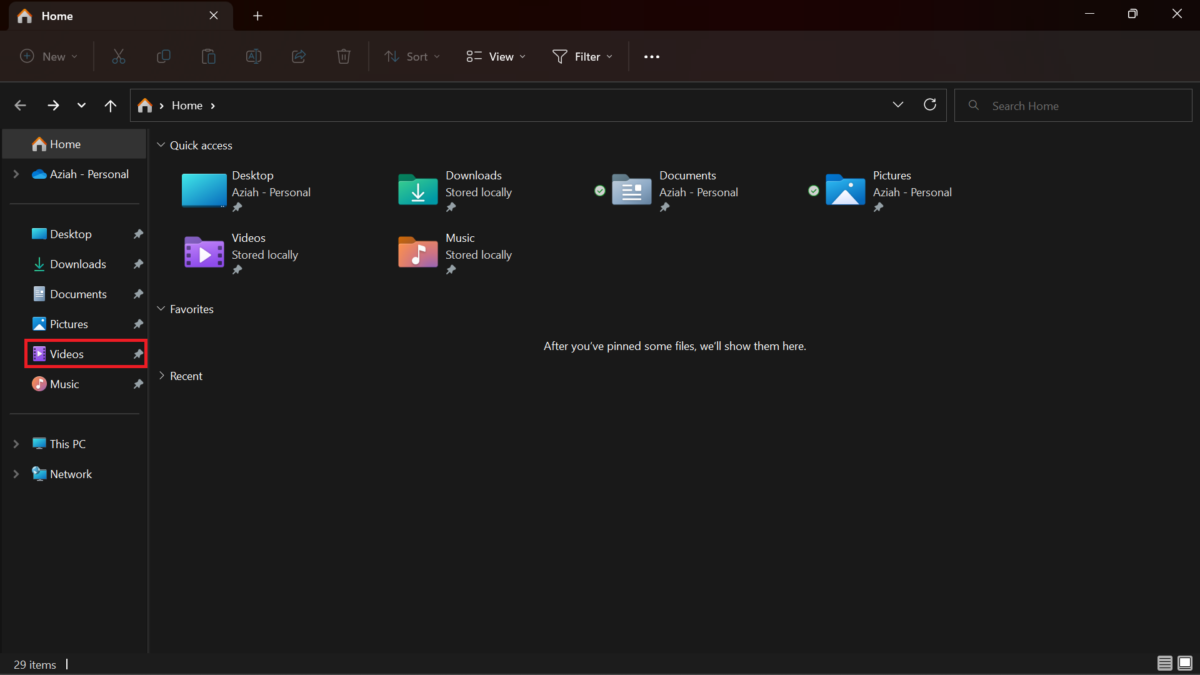The image size is (1200, 675).
Task: Click the up-one-level navigation arrow
Action: pyautogui.click(x=110, y=105)
